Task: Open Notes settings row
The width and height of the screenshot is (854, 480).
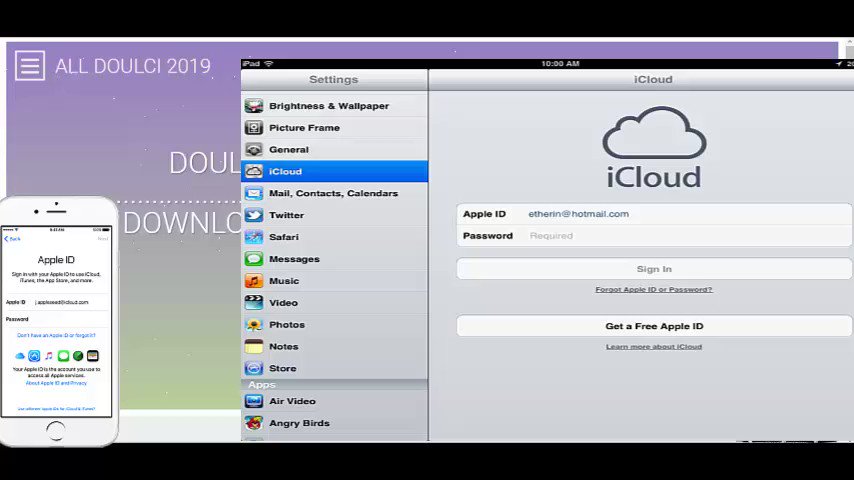Action: [334, 346]
